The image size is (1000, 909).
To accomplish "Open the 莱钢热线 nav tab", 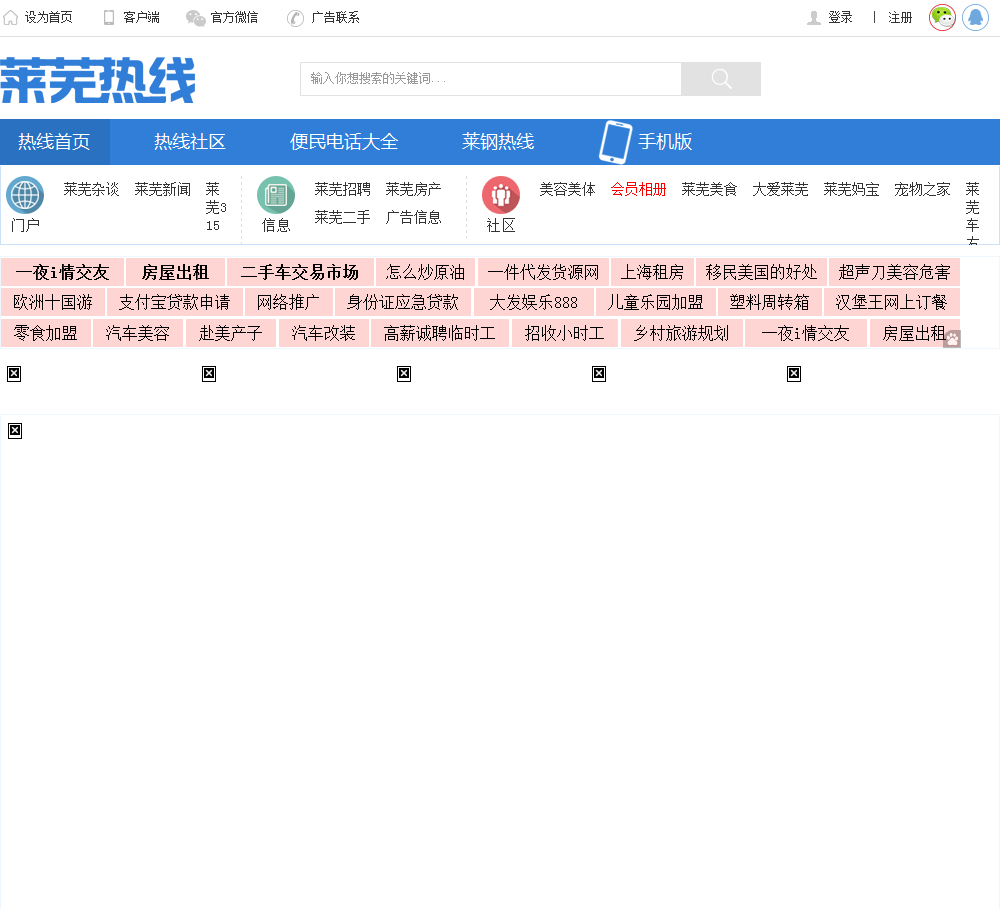I will click(498, 142).
